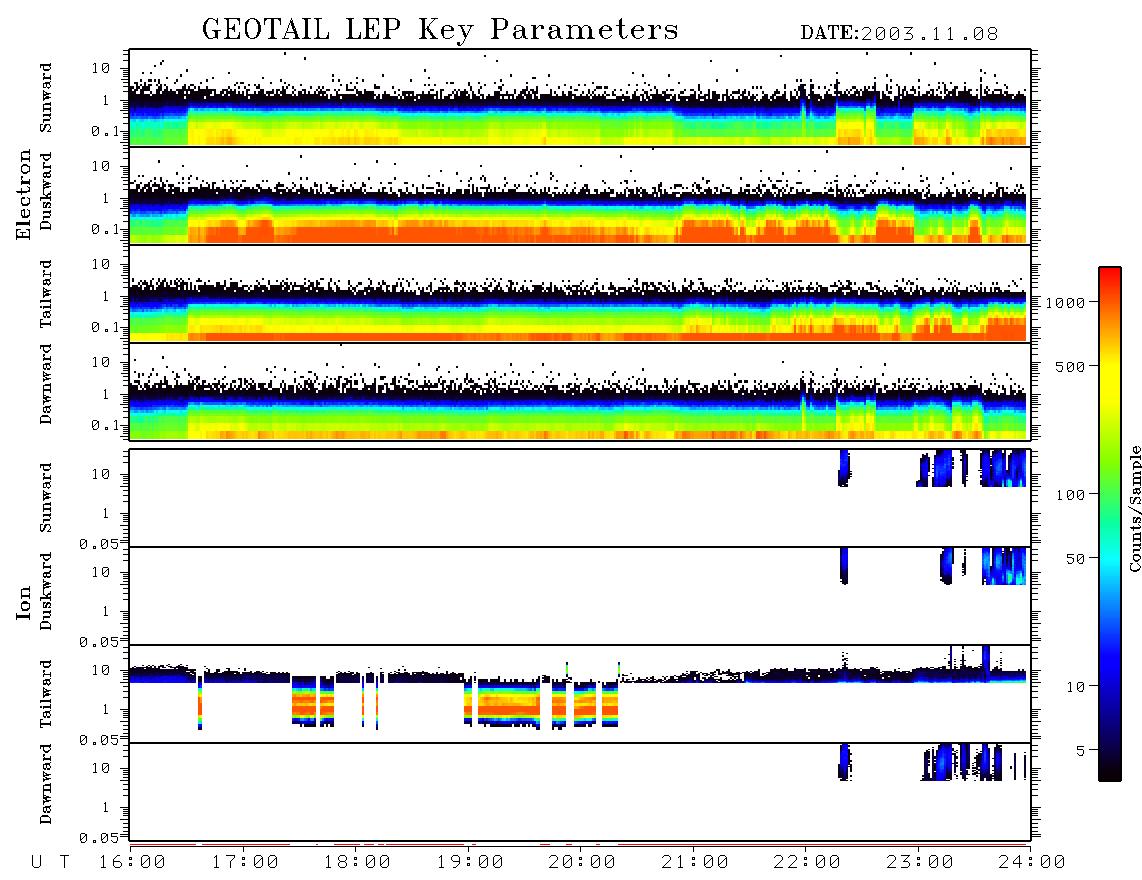Viewport: 1142px width, 880px height.
Task: Click the Electron Tailward panel label
Action: (x=46, y=294)
